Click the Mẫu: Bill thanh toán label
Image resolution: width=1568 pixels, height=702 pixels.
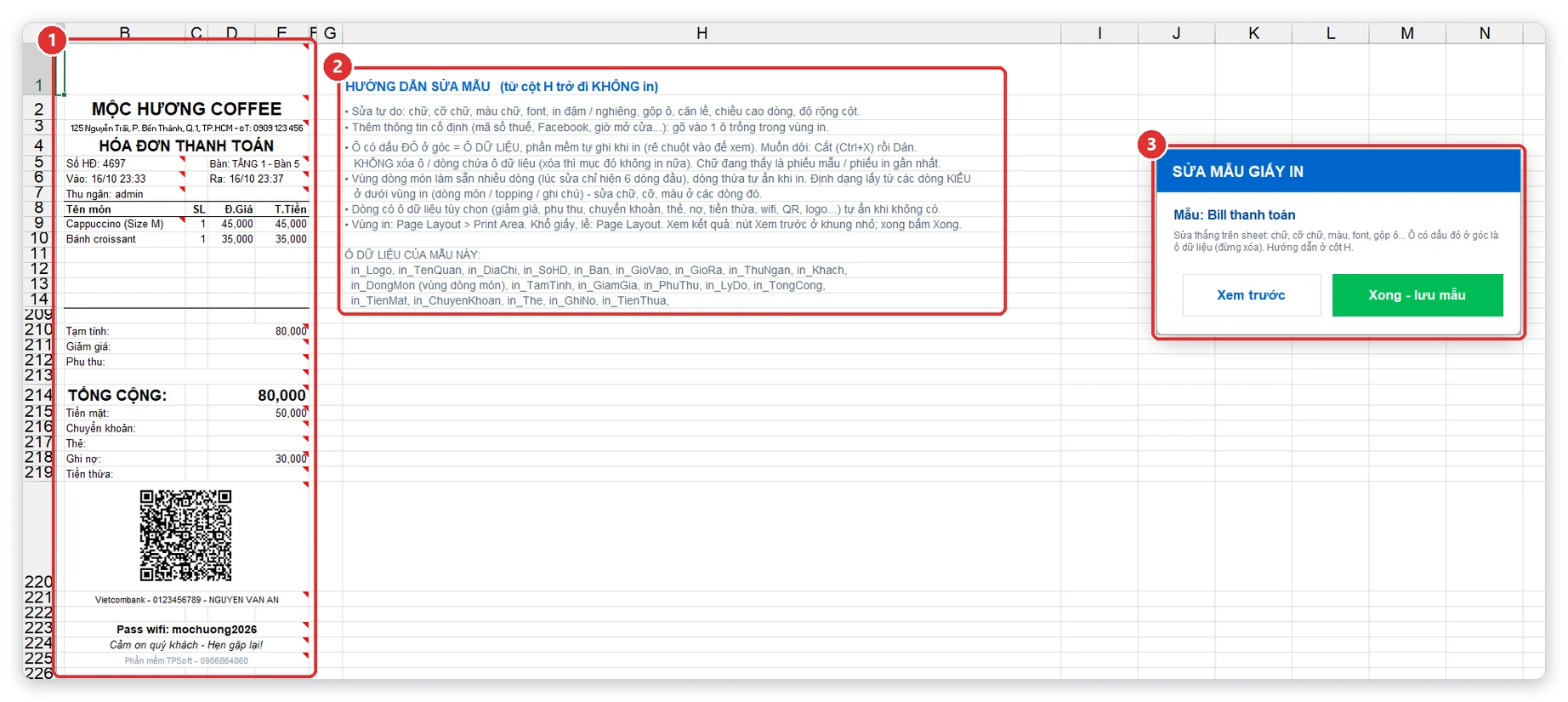(x=1235, y=215)
